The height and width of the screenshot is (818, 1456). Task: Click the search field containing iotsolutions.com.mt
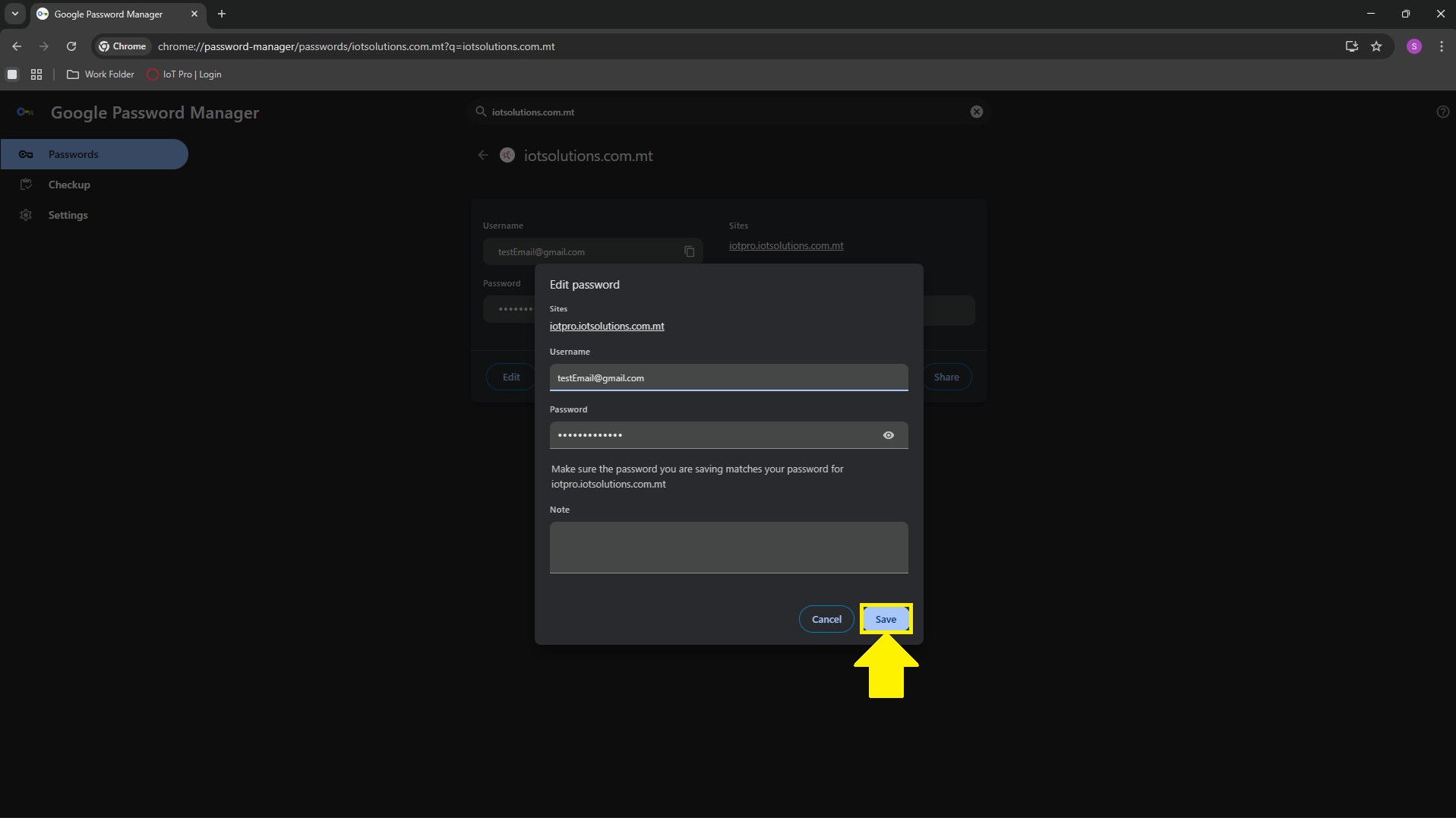(x=728, y=112)
